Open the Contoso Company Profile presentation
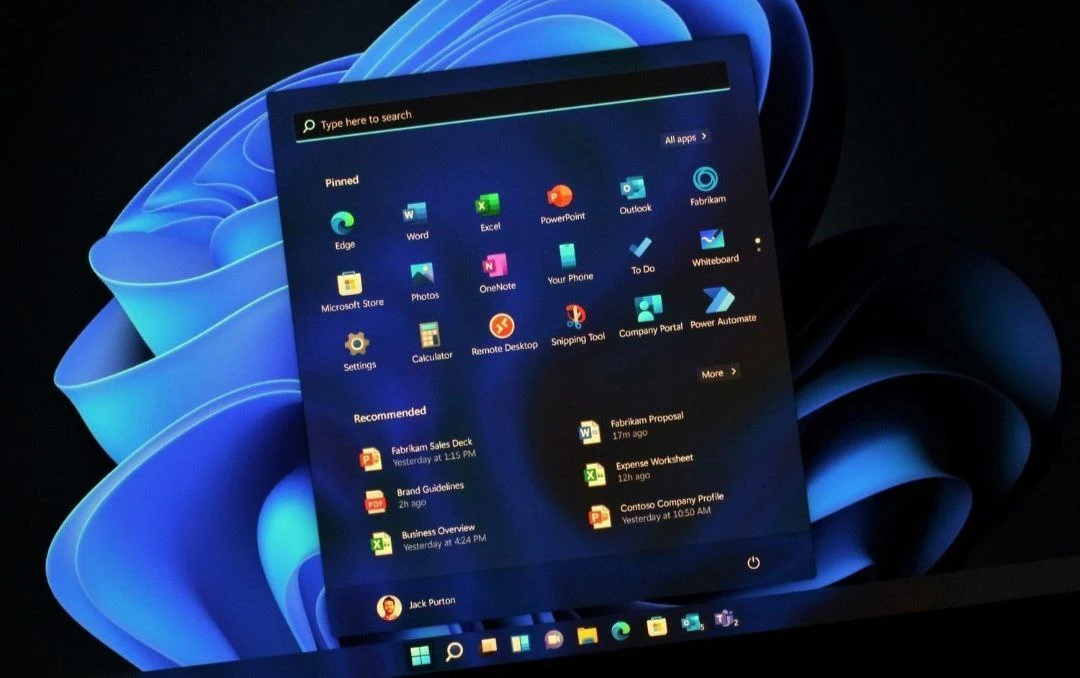The width and height of the screenshot is (1080, 678). pos(656,511)
